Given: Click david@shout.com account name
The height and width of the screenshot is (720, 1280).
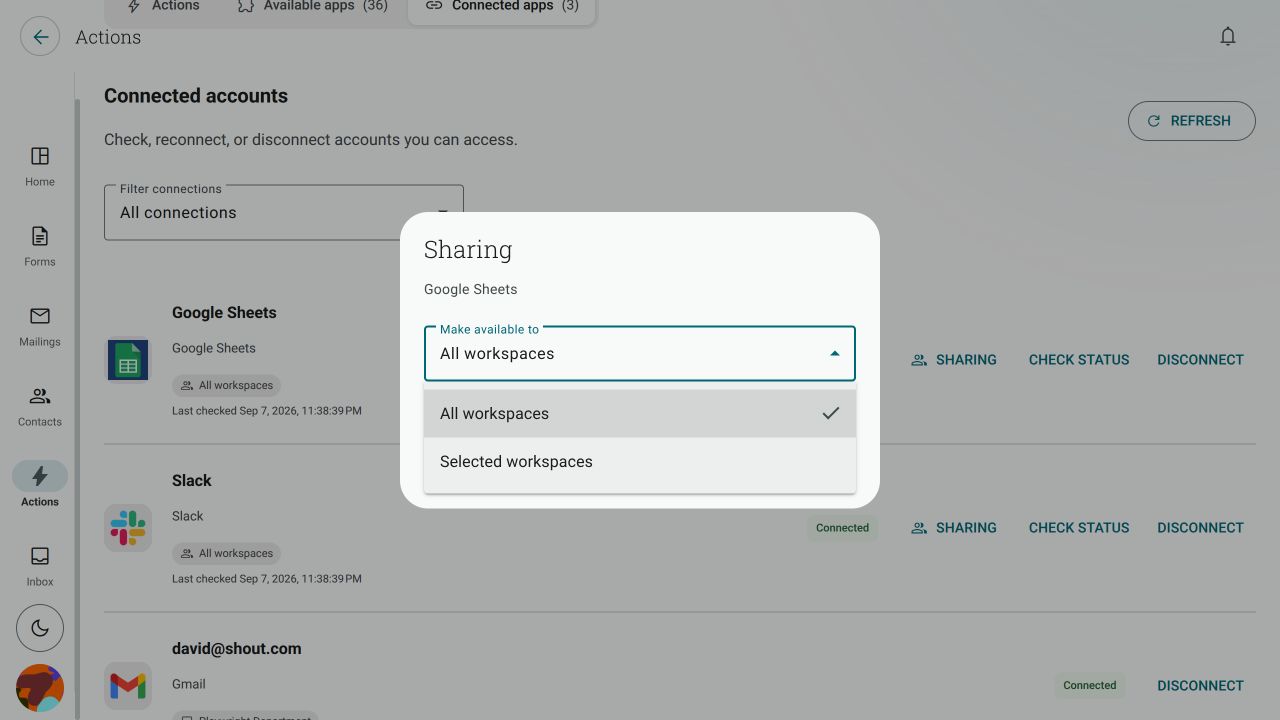Looking at the screenshot, I should coord(236,648).
